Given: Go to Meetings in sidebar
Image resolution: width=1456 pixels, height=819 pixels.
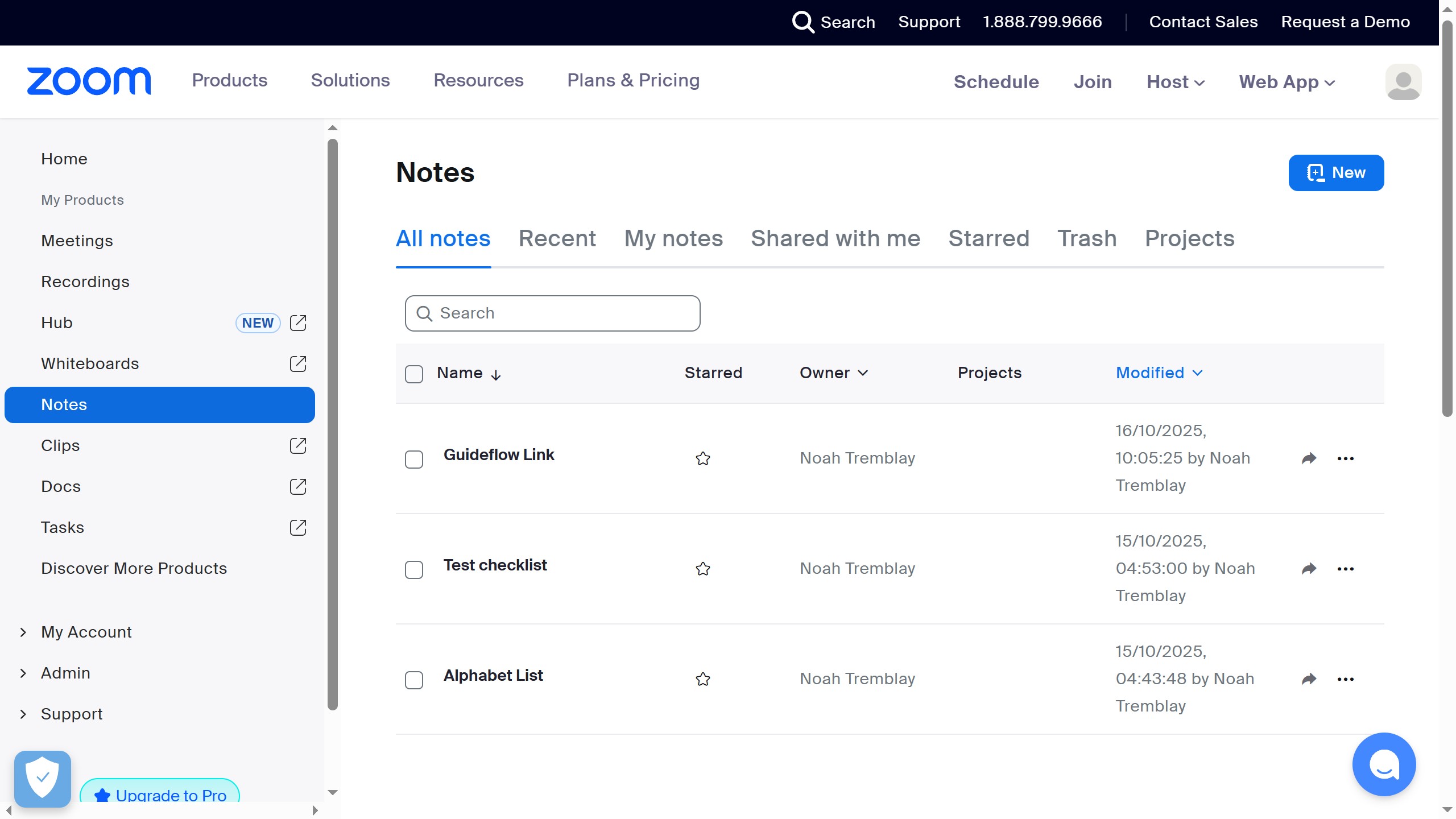Looking at the screenshot, I should coord(77,241).
